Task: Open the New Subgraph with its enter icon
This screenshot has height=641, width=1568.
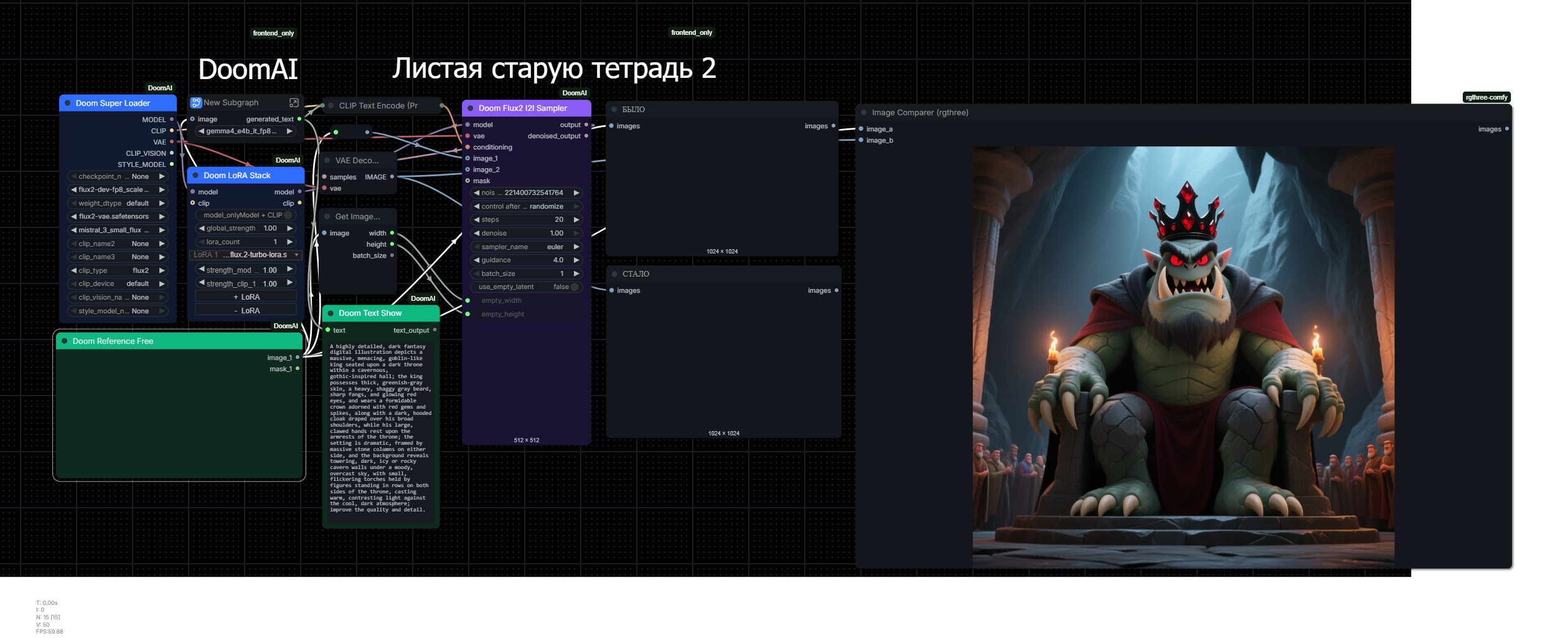Action: 294,103
